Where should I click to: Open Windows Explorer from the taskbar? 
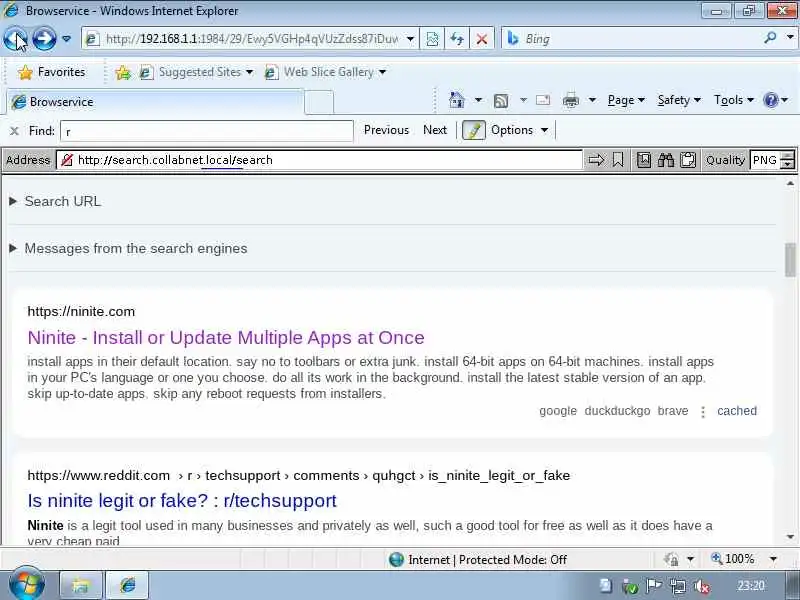81,585
